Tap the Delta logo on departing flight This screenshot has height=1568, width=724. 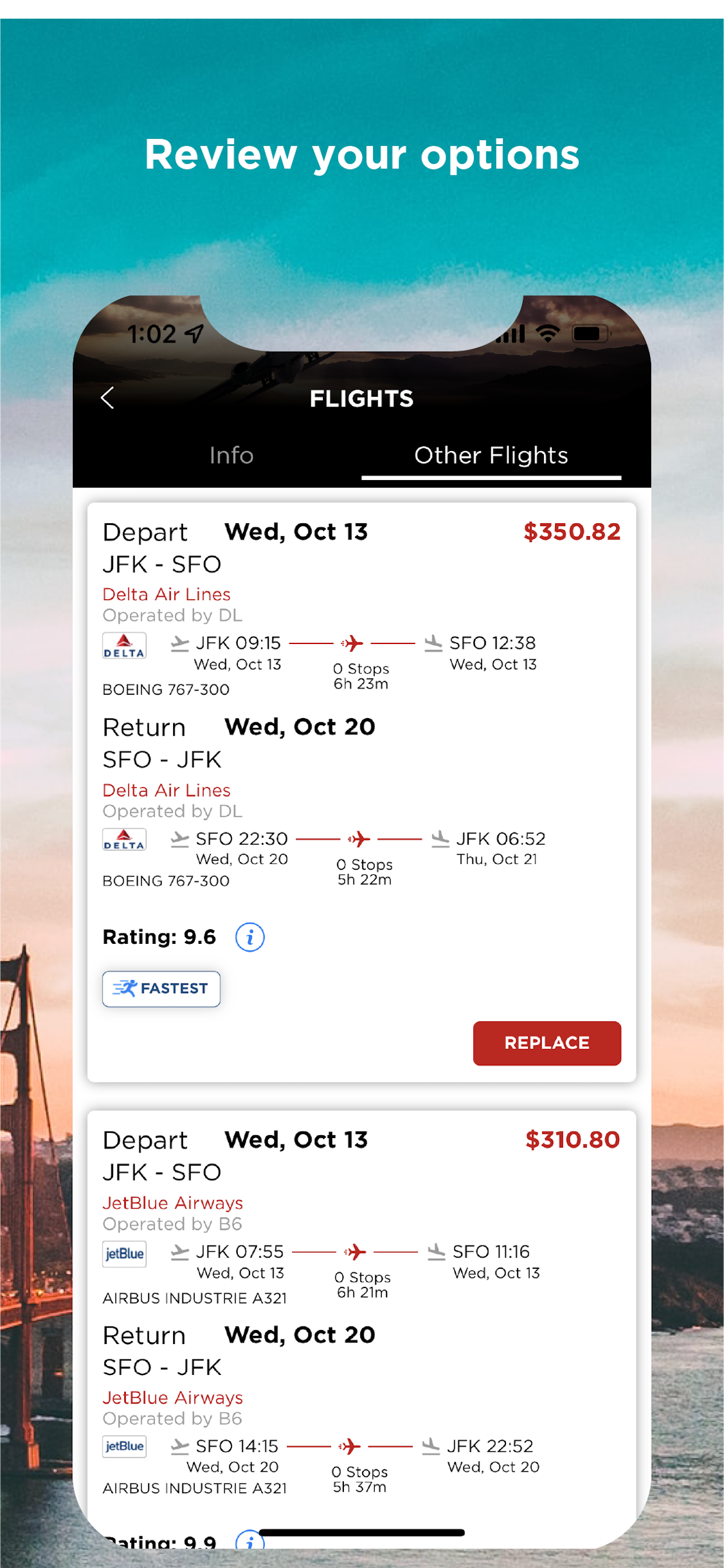click(x=124, y=646)
